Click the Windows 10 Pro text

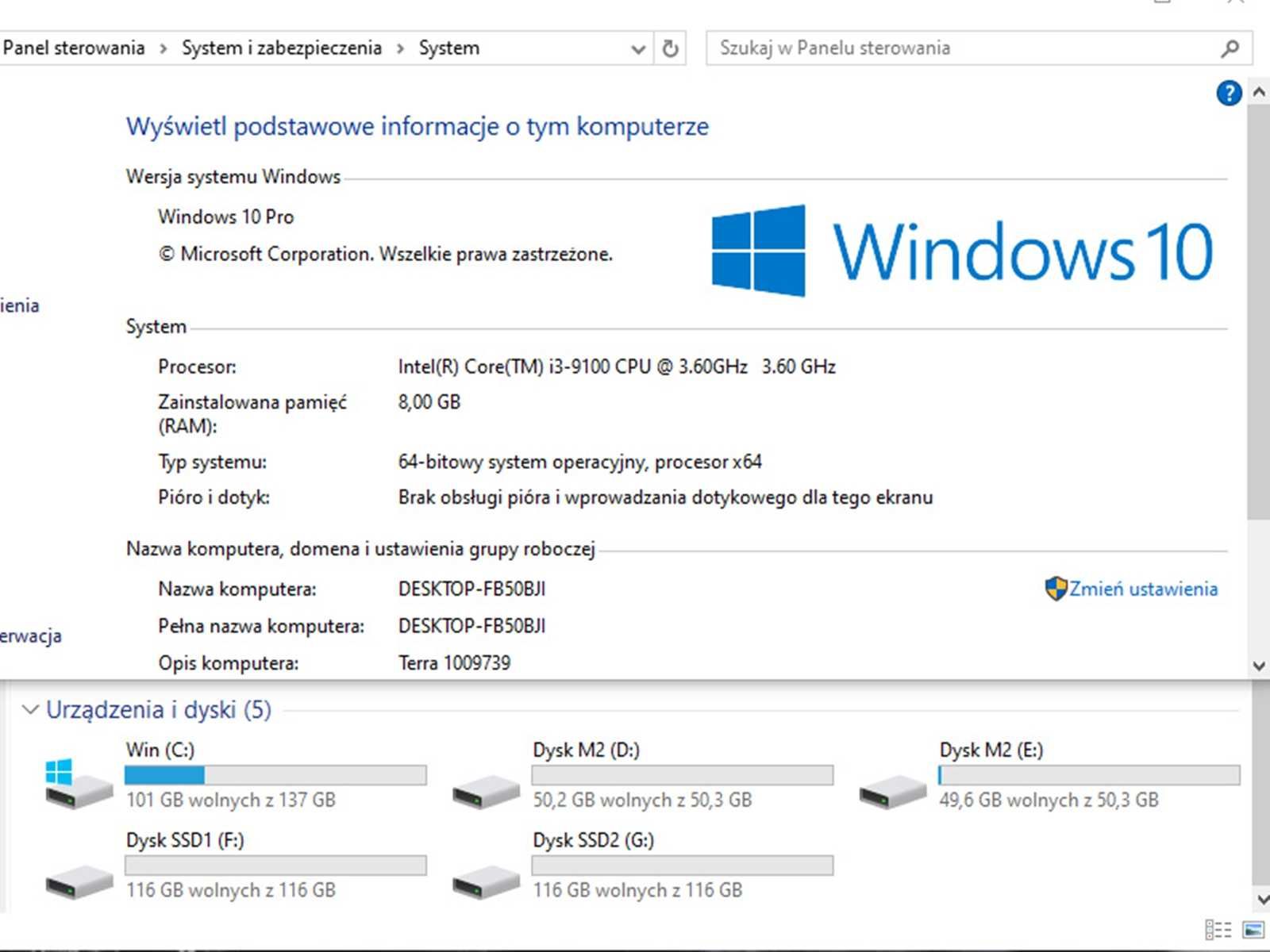(x=226, y=217)
